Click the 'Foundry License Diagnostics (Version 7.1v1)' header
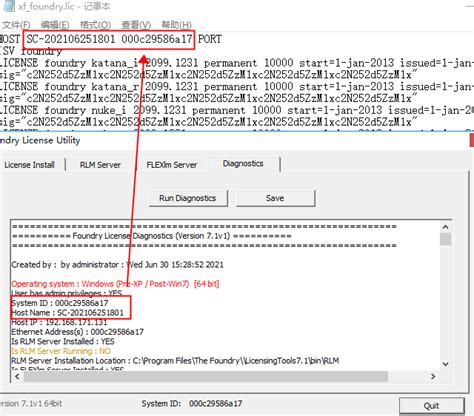 tap(151, 236)
